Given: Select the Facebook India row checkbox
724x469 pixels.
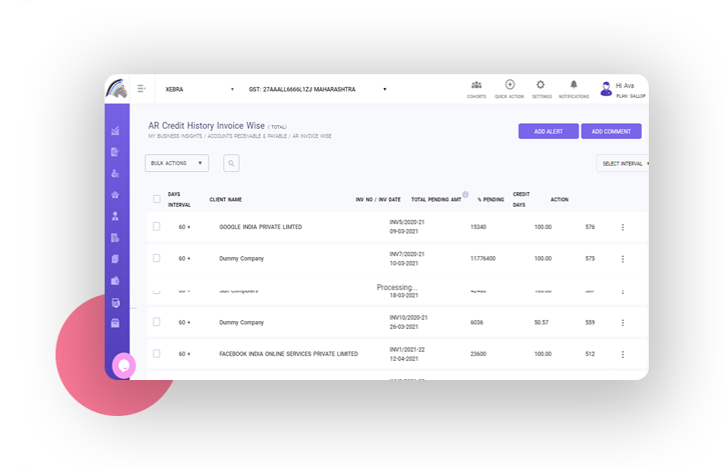Looking at the screenshot, I should point(157,353).
